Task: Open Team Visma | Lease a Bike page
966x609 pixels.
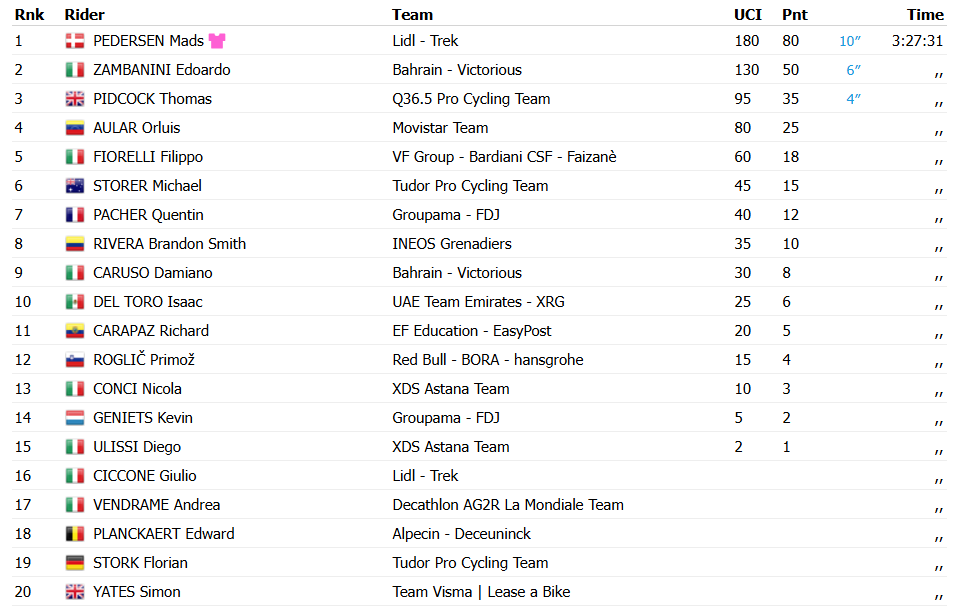Action: coord(481,592)
